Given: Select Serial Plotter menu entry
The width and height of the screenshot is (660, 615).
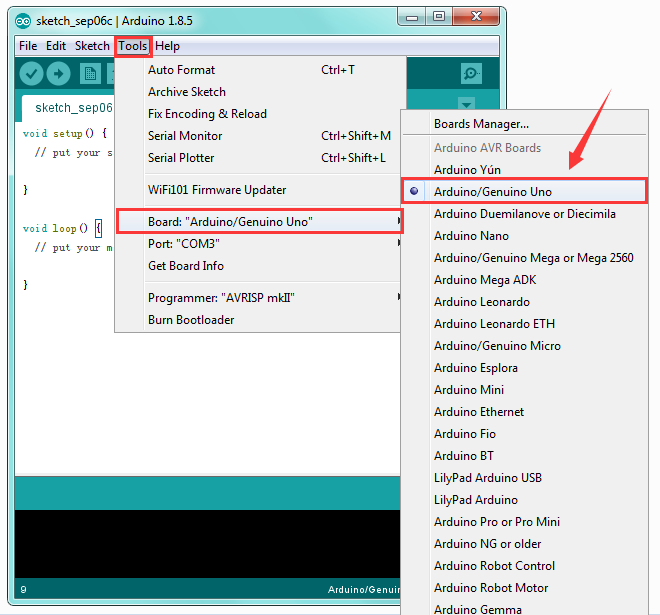Looking at the screenshot, I should [x=181, y=158].
